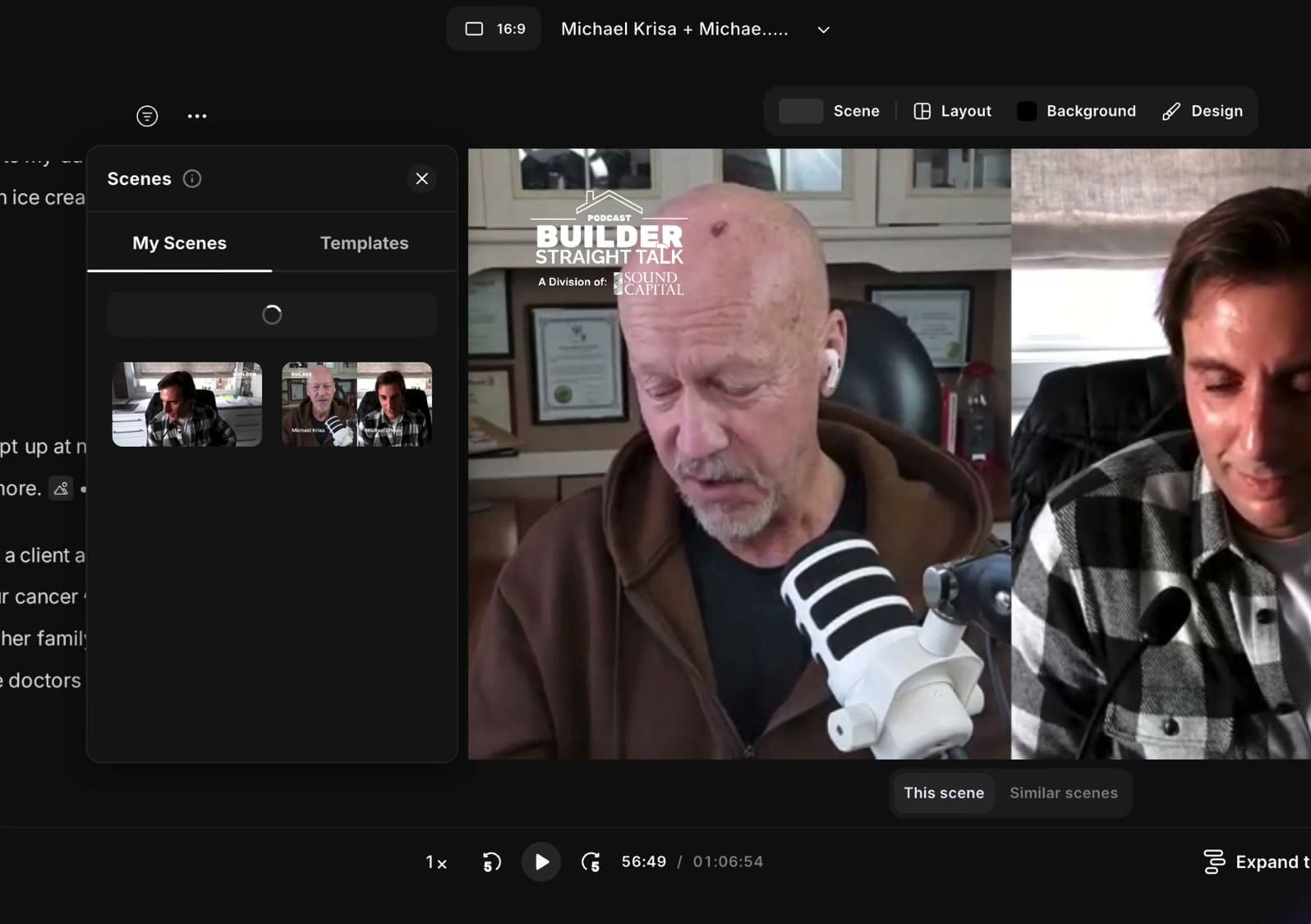
Task: Change the 1x playback speed
Action: (x=436, y=862)
